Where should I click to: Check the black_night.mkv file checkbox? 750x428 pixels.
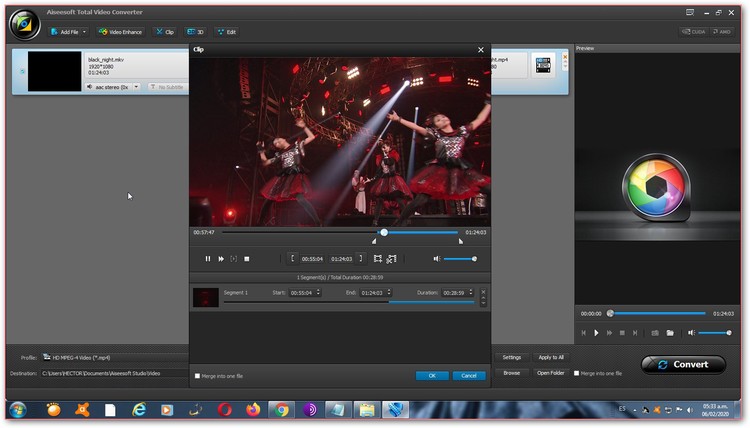tap(22, 71)
